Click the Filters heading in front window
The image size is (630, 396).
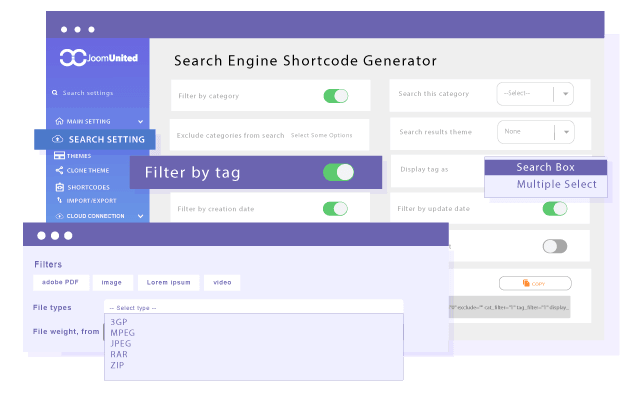(x=48, y=264)
